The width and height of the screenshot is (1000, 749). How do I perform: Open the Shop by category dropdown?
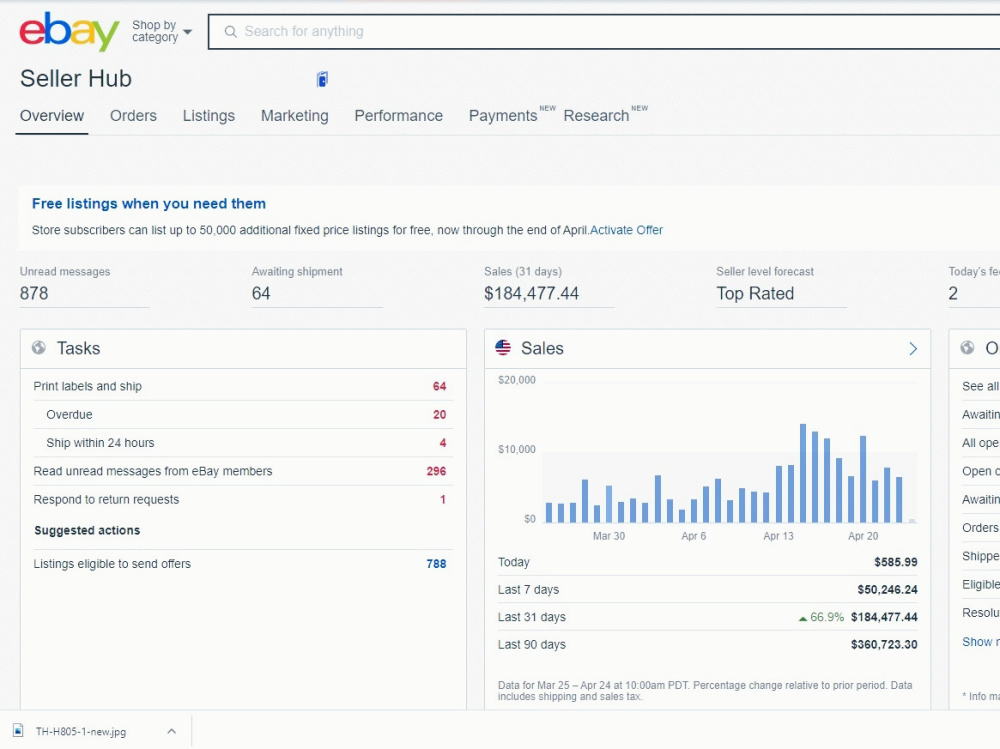(x=161, y=31)
